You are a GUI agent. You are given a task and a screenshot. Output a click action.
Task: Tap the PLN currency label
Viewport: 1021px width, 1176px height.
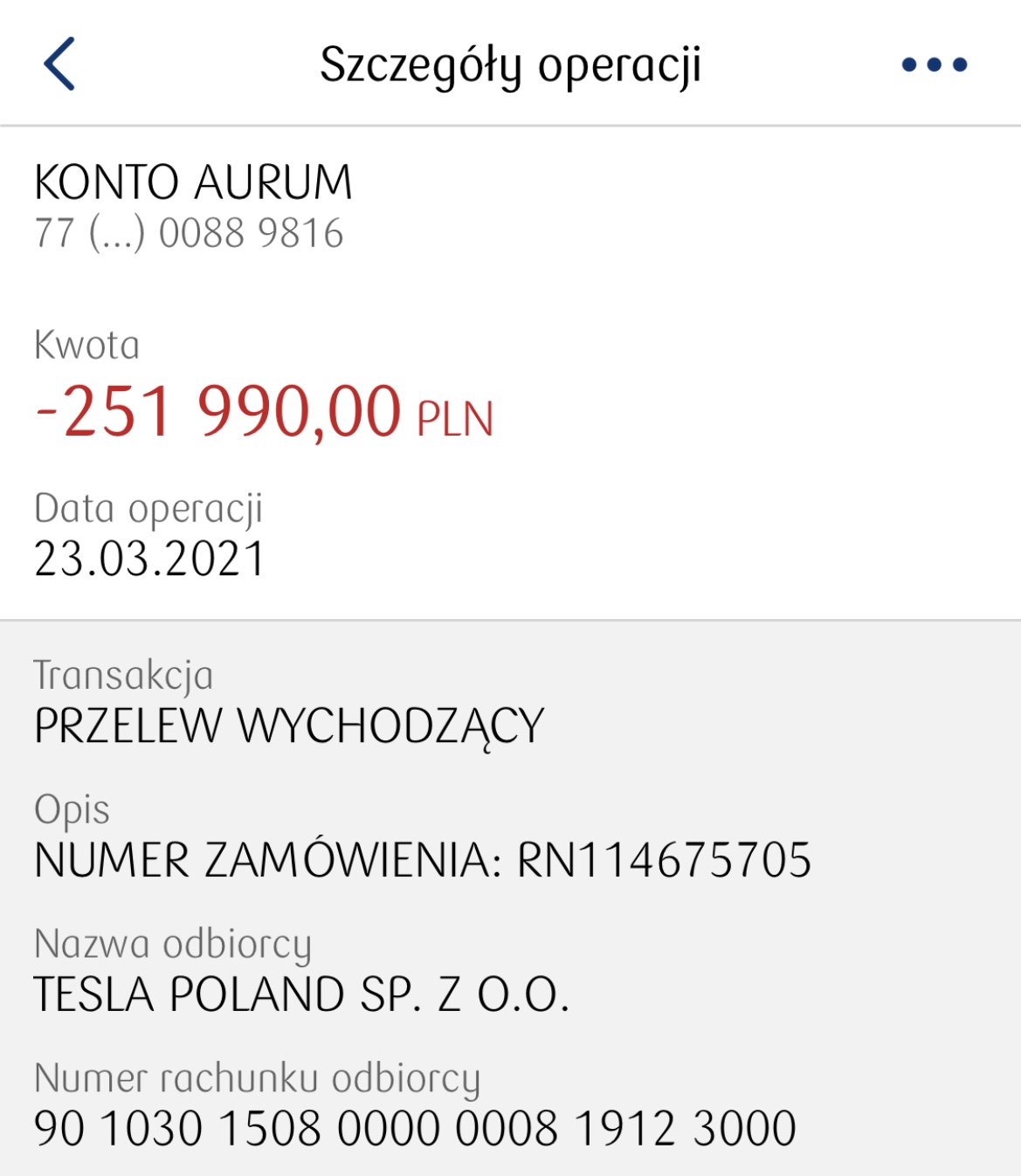pyautogui.click(x=455, y=419)
